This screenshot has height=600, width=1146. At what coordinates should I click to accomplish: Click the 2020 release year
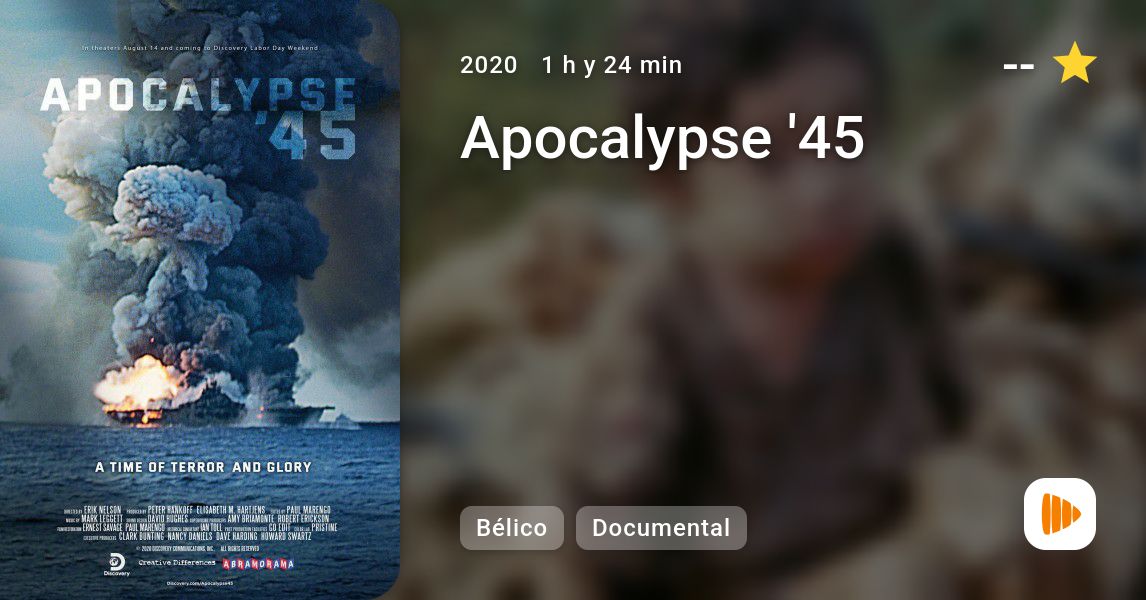point(489,65)
